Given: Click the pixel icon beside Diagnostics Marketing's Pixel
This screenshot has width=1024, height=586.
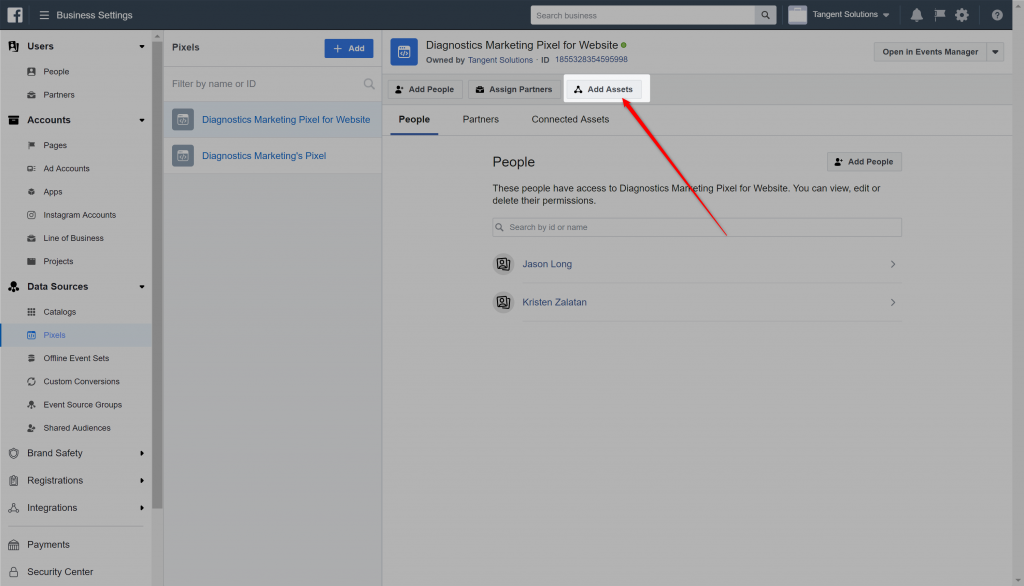Looking at the screenshot, I should point(183,155).
